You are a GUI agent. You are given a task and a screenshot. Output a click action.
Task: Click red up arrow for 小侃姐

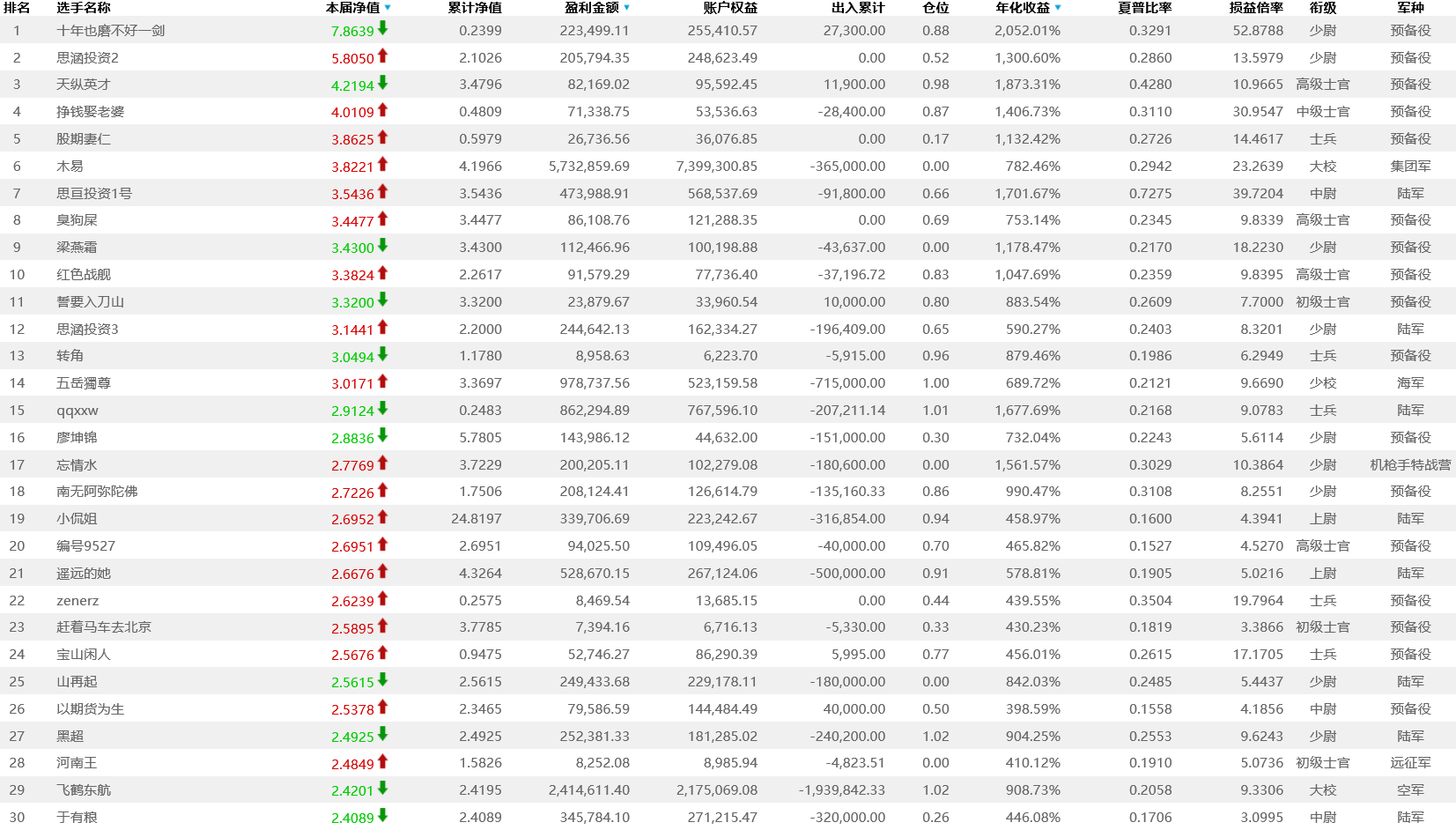pyautogui.click(x=383, y=517)
